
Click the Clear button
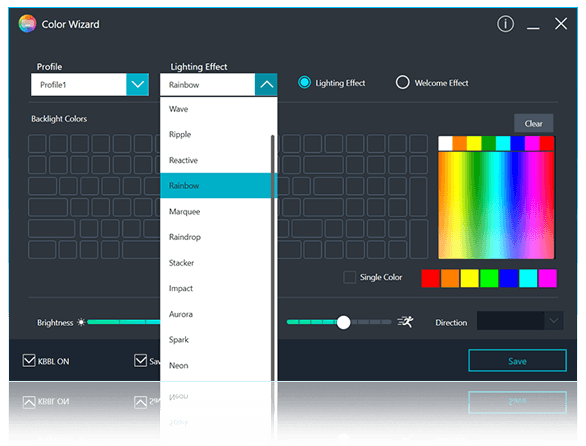coord(533,123)
